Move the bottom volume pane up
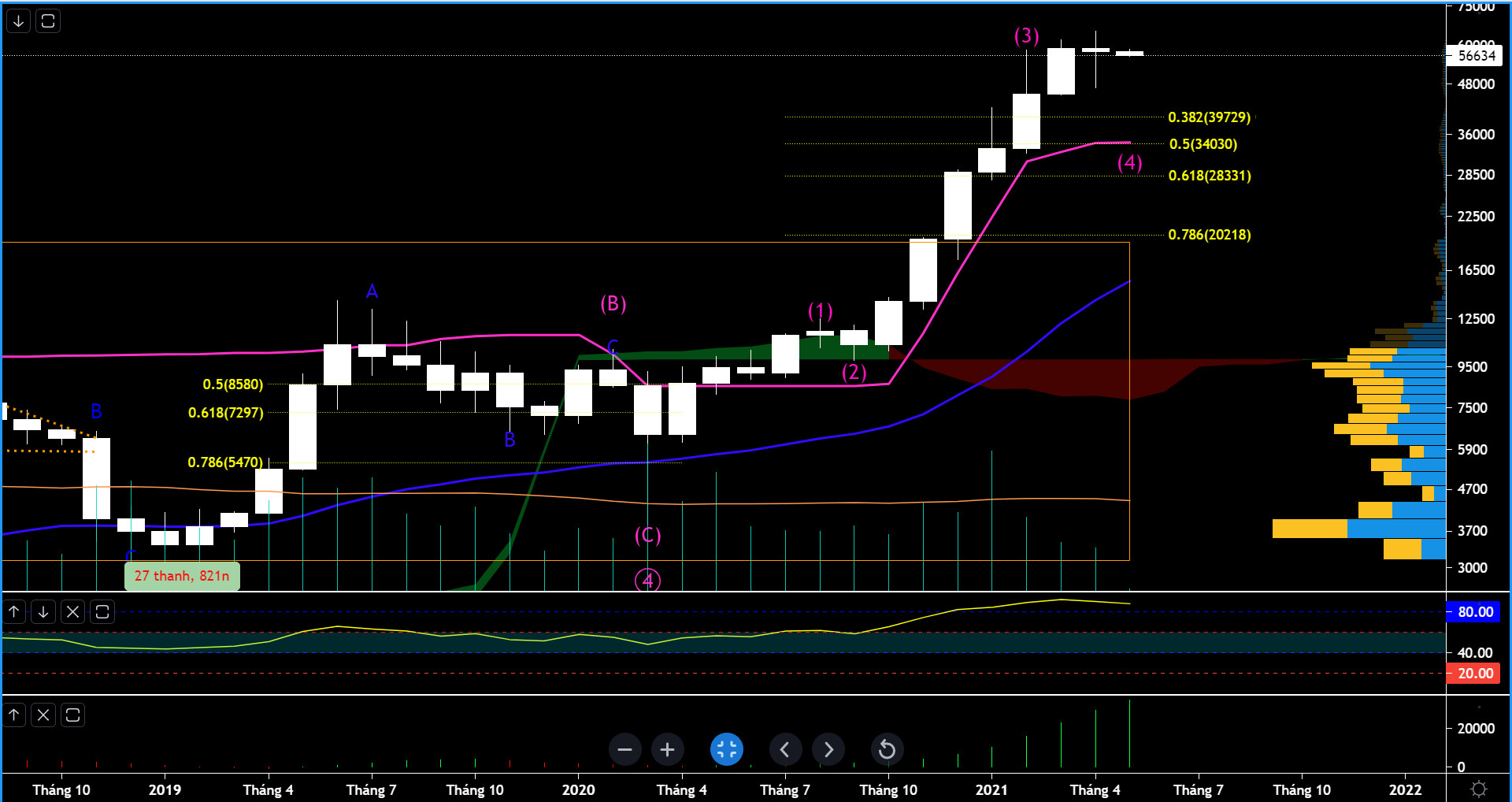Screen dimensions: 1512x802 (x=14, y=715)
